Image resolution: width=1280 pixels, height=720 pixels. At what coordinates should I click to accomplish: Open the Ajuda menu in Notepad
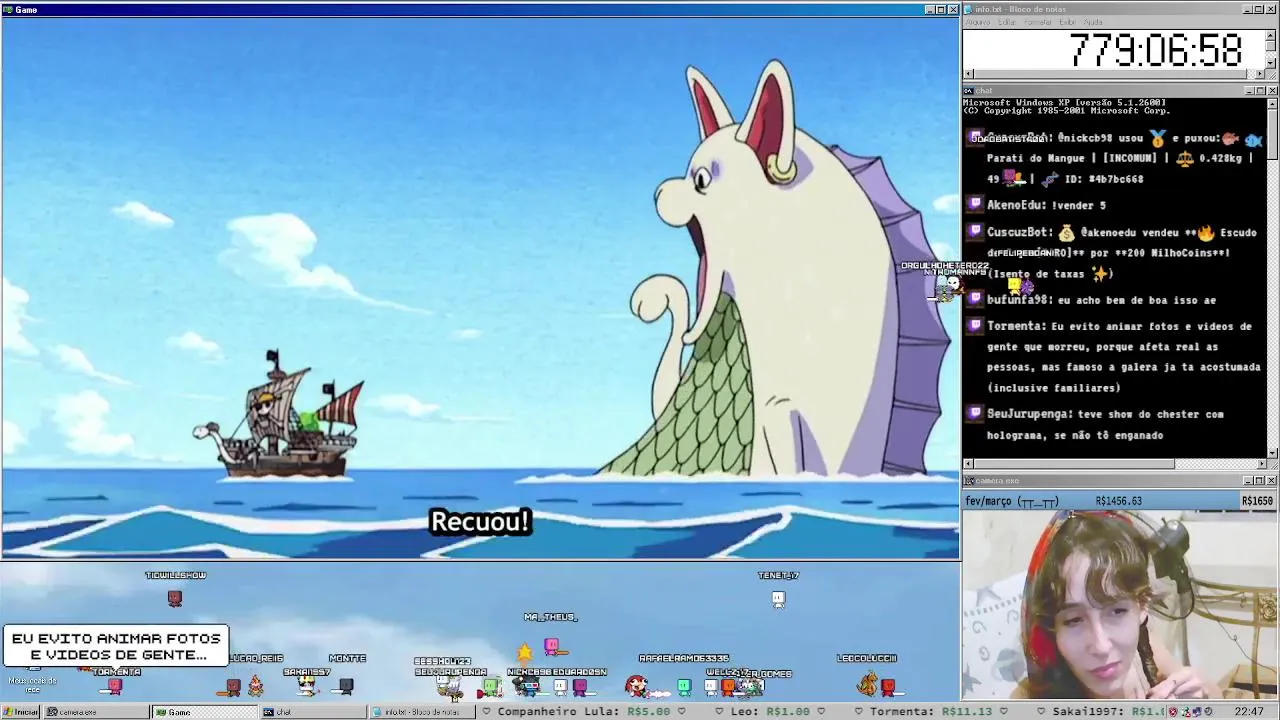[1093, 22]
